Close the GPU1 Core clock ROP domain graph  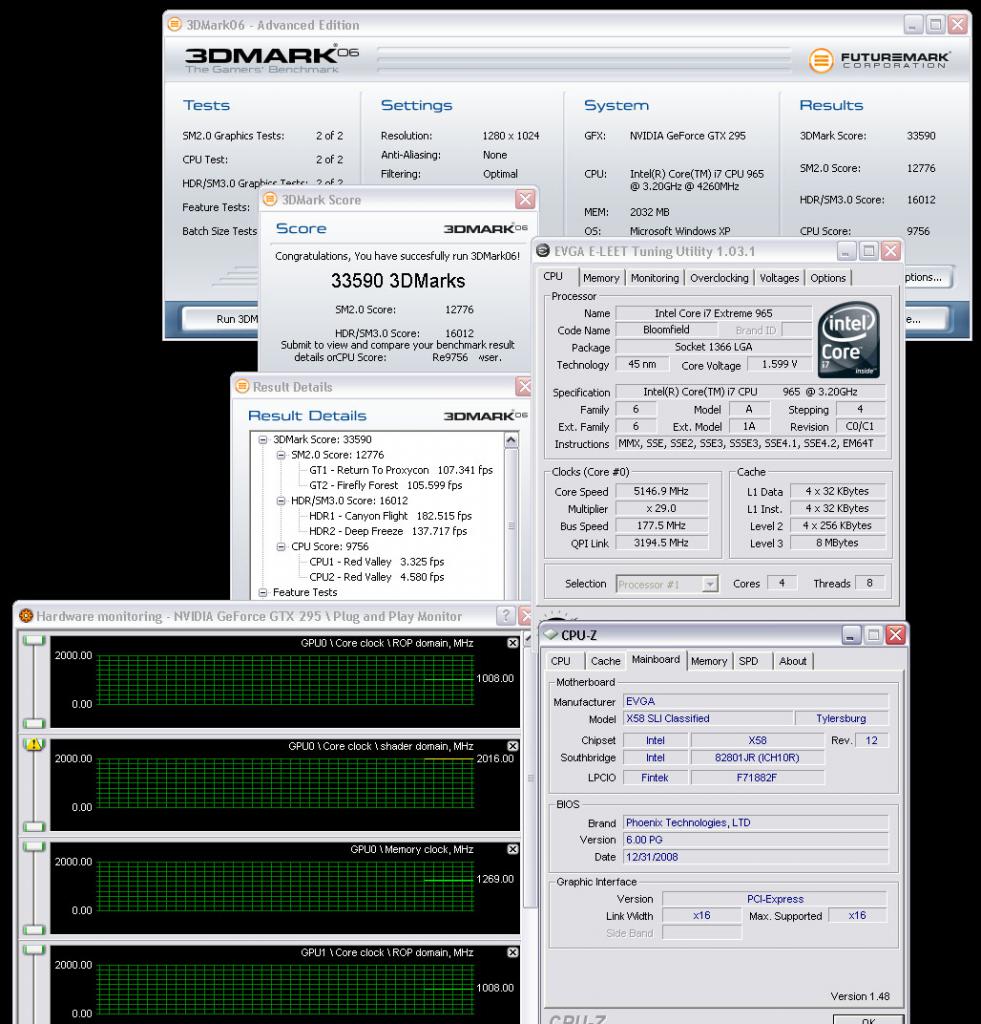click(x=513, y=953)
